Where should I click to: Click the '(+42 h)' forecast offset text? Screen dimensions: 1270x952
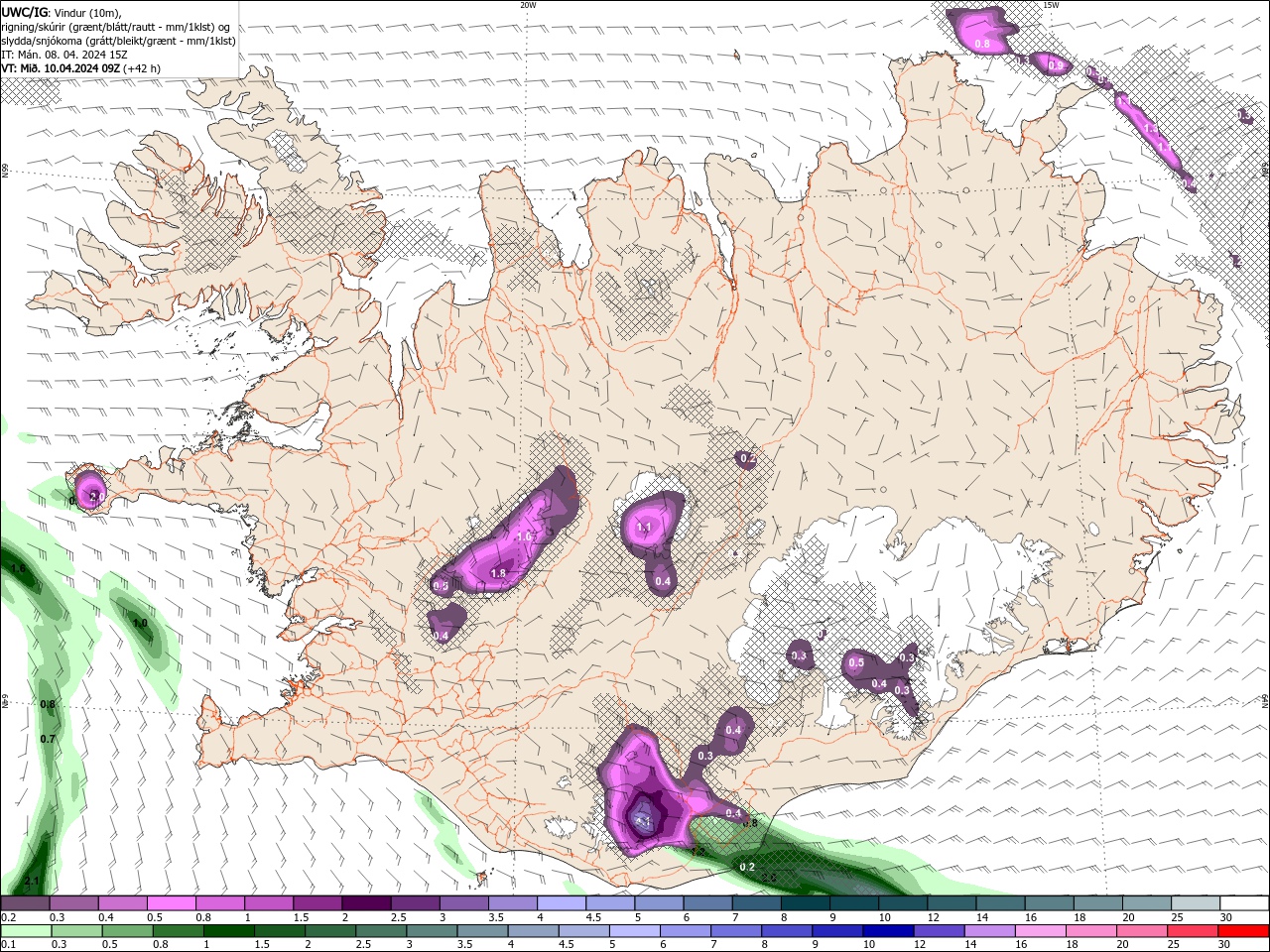(x=143, y=68)
